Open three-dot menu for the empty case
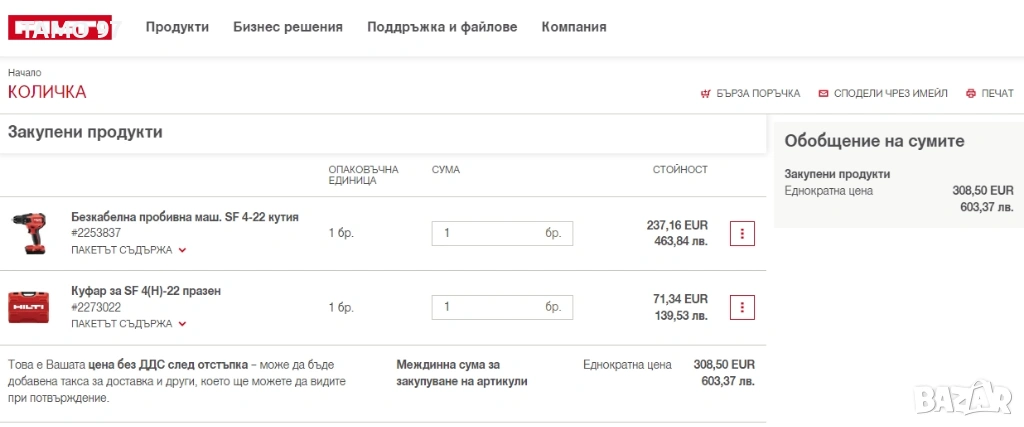 [741, 307]
